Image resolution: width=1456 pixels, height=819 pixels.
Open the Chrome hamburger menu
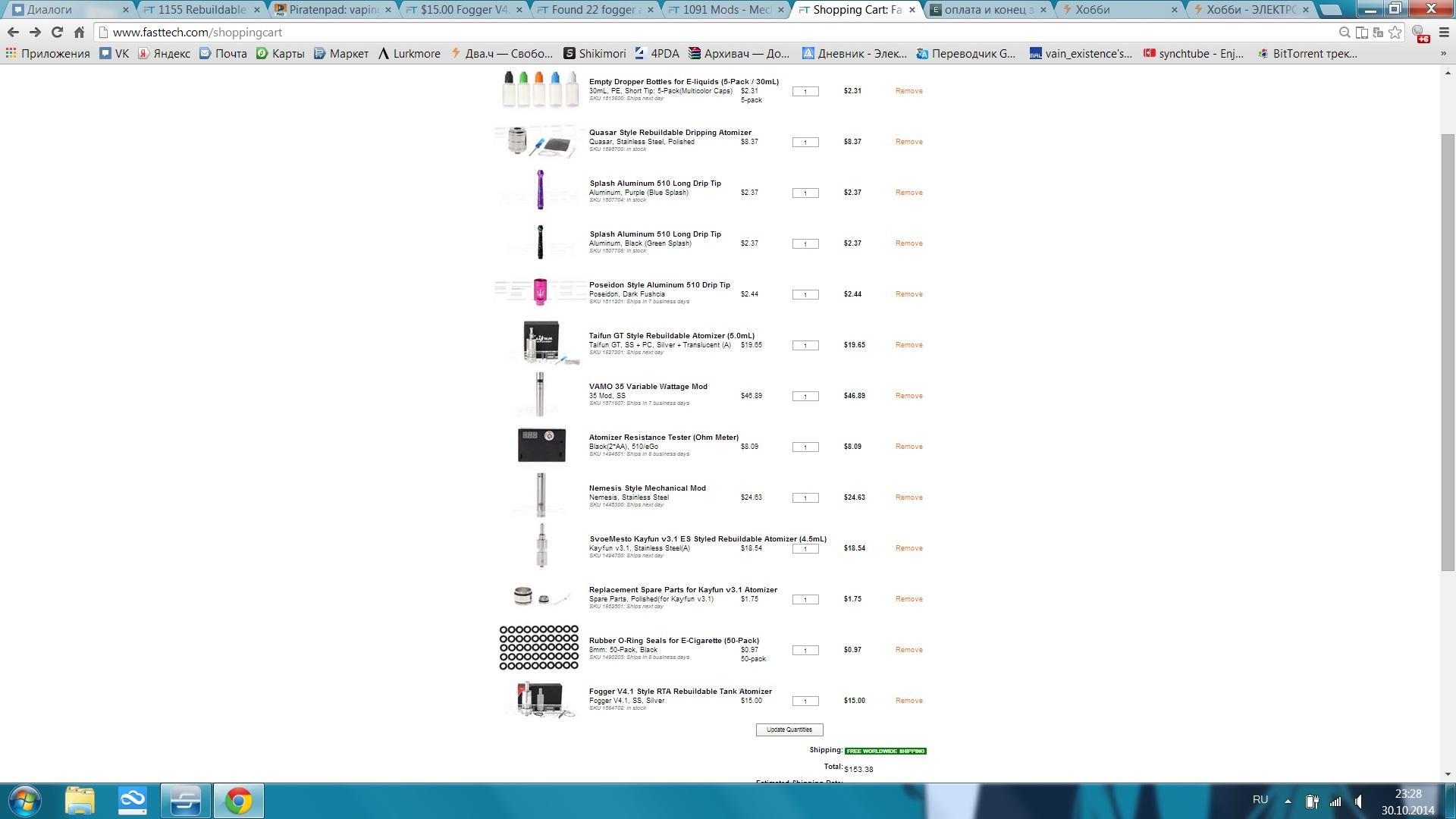coord(1444,33)
